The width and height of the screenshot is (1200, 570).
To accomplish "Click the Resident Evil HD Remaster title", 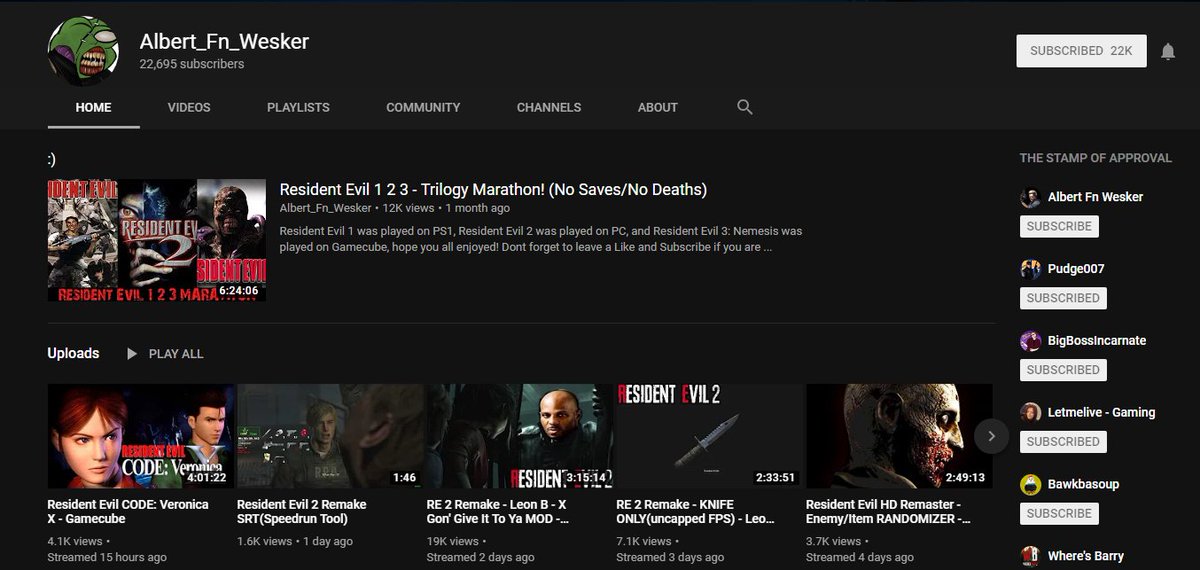I will coord(888,512).
